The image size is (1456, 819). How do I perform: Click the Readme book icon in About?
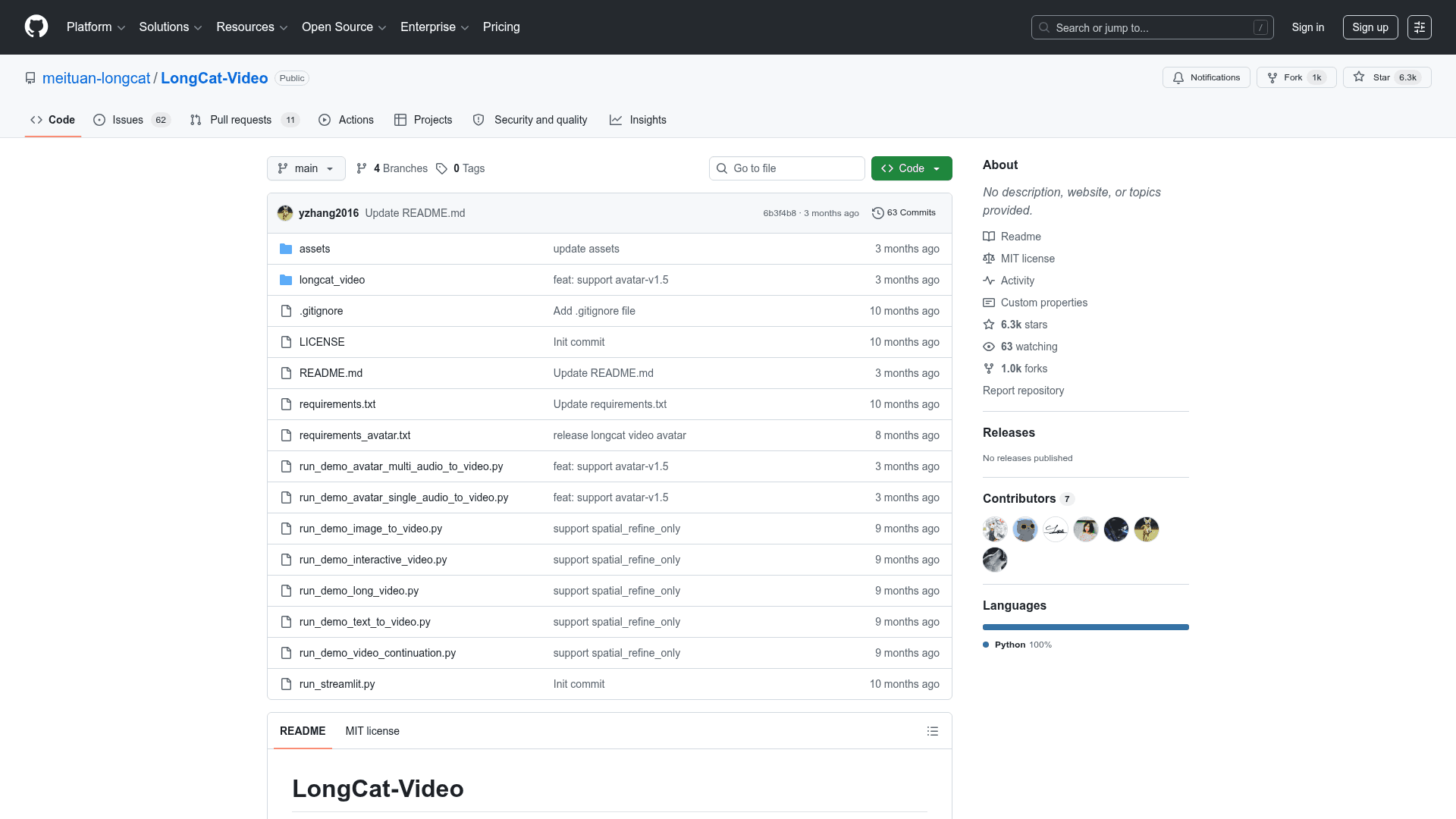pos(989,237)
